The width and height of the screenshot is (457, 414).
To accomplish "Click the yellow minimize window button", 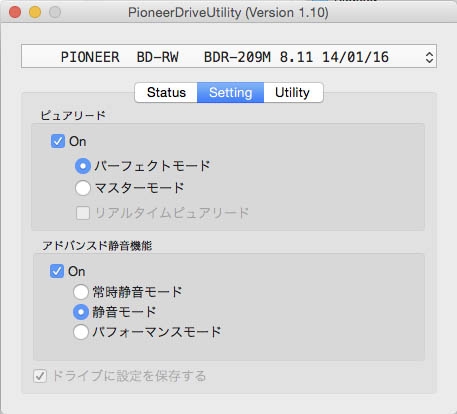I will [x=35, y=12].
